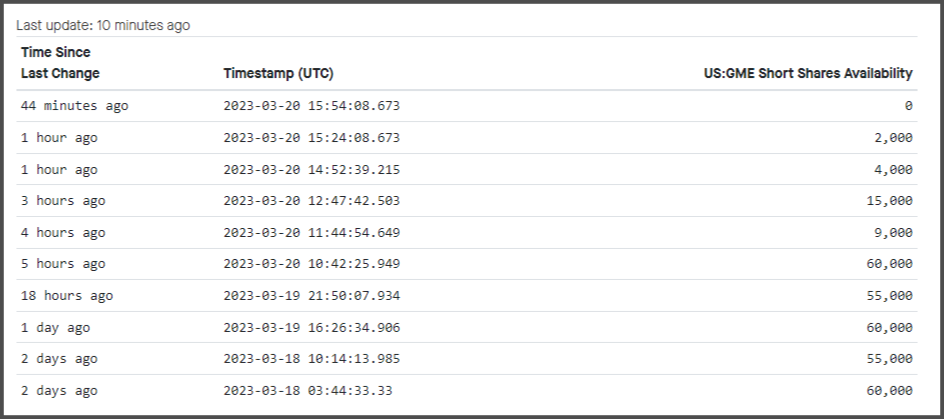Click the "4 hours ago" cell
The height and width of the screenshot is (419, 944).
tap(62, 233)
